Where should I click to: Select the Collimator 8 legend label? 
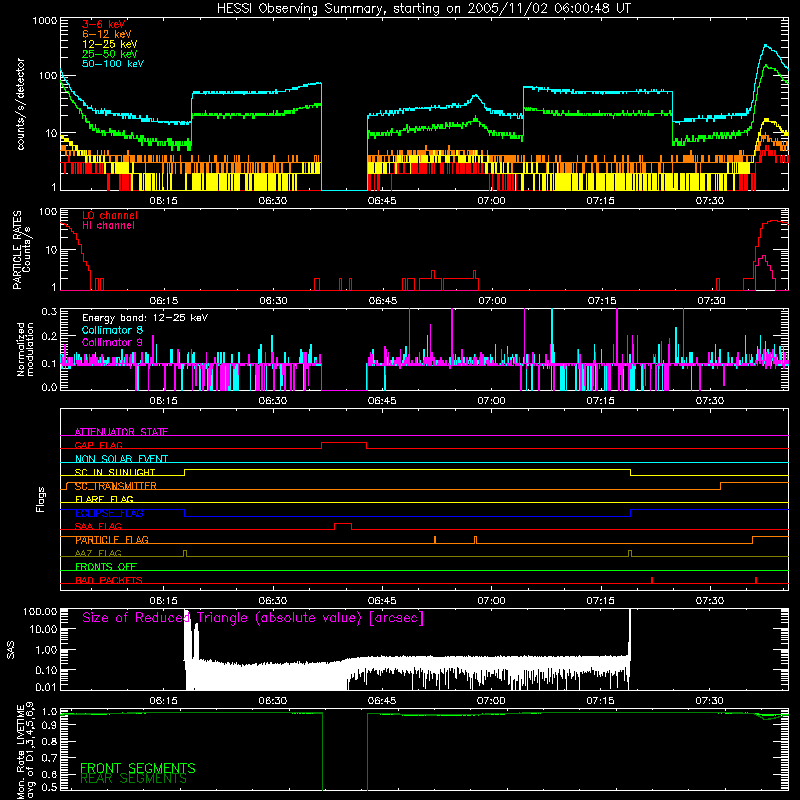pyautogui.click(x=112, y=330)
